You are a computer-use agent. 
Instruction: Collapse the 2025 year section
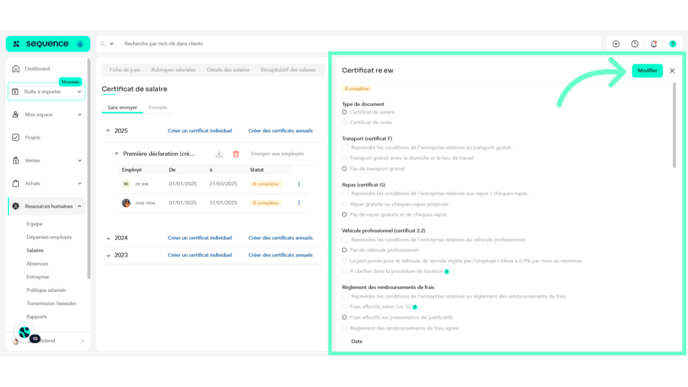pyautogui.click(x=108, y=131)
